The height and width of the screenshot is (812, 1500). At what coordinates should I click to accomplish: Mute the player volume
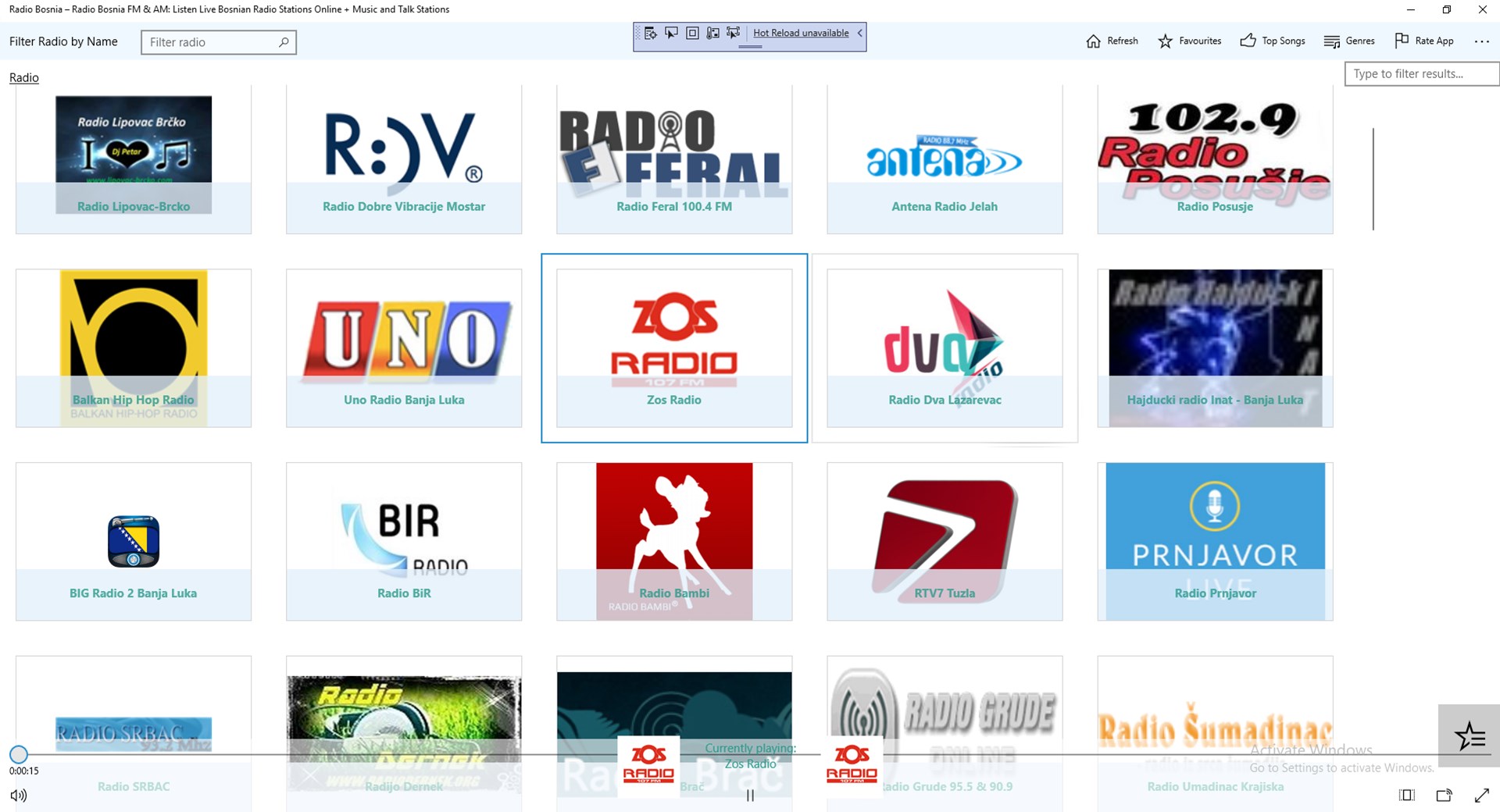click(x=19, y=796)
